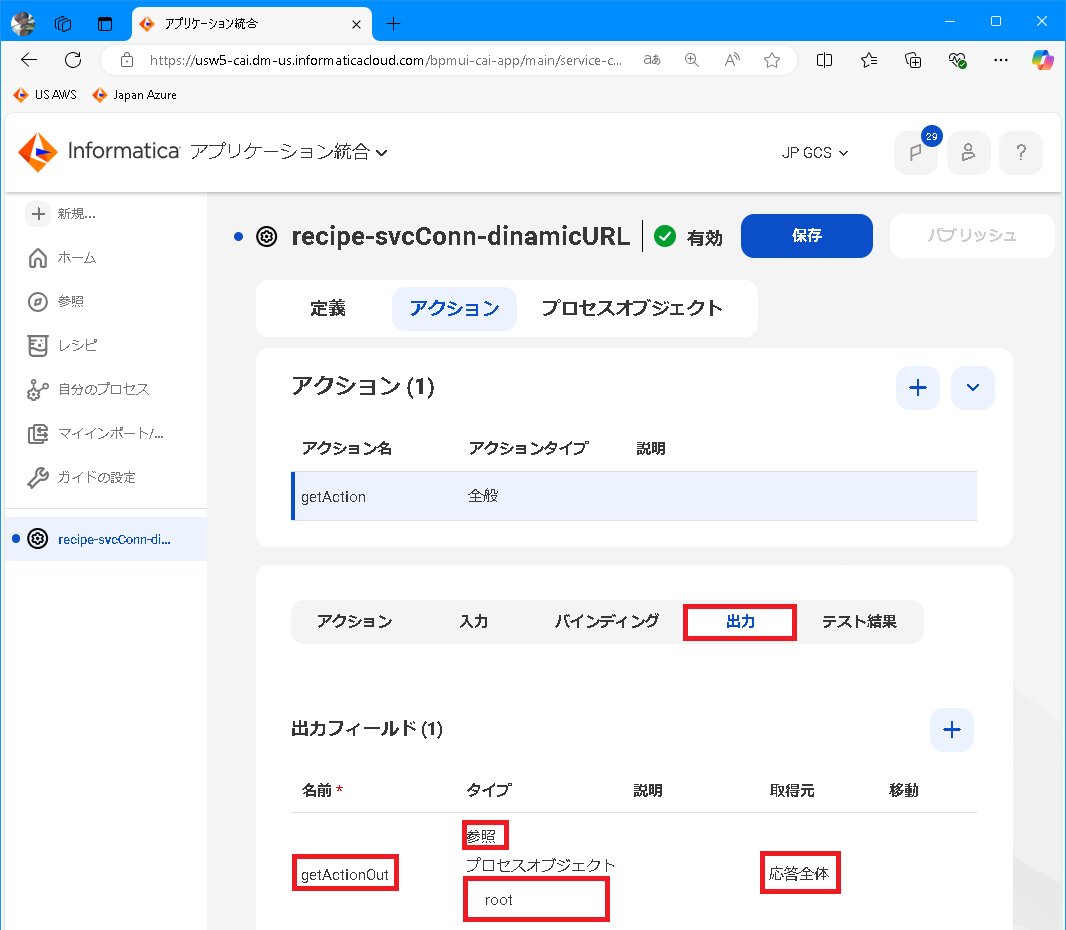Image resolution: width=1066 pixels, height=930 pixels.
Task: Open new browser tab with plus
Action: (393, 24)
